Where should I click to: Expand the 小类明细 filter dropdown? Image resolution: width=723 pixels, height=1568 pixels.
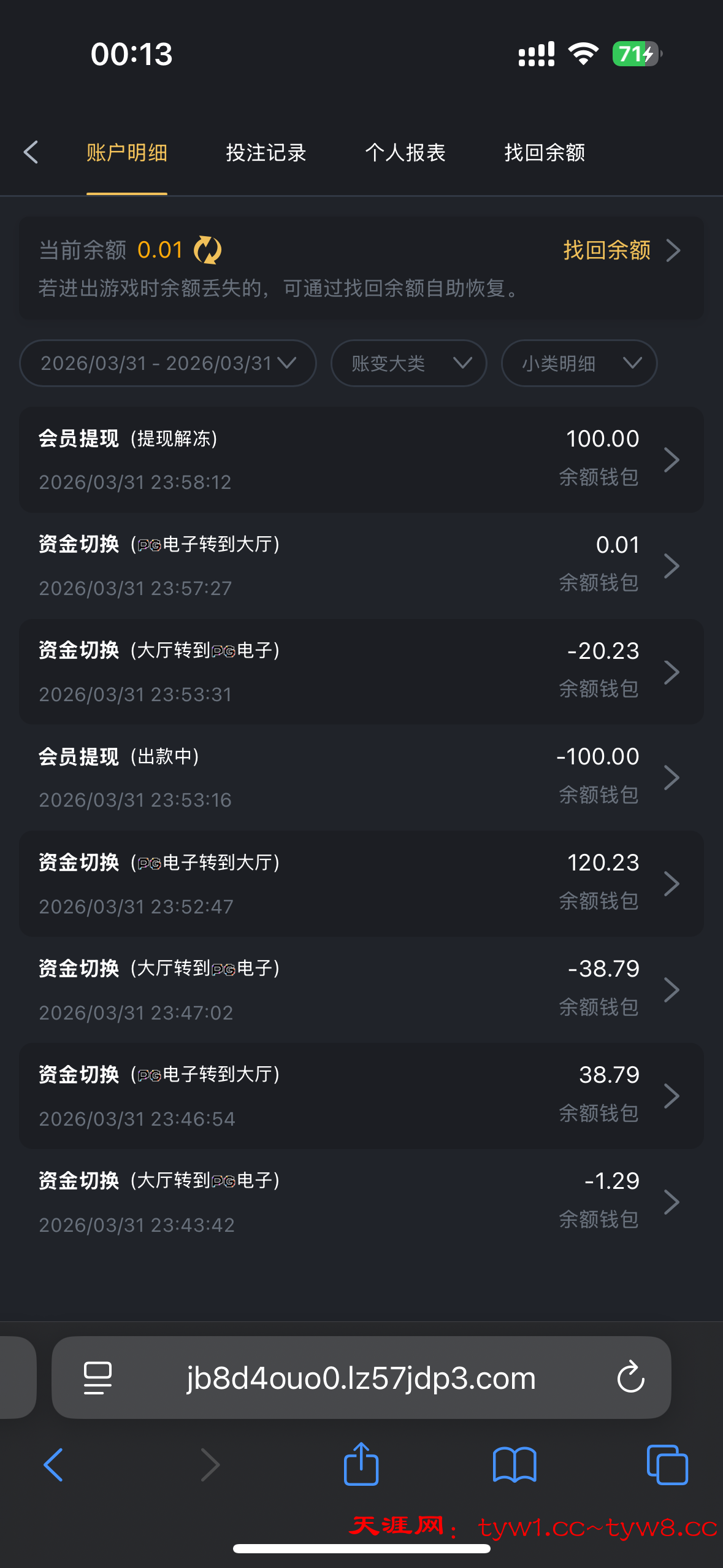[579, 363]
